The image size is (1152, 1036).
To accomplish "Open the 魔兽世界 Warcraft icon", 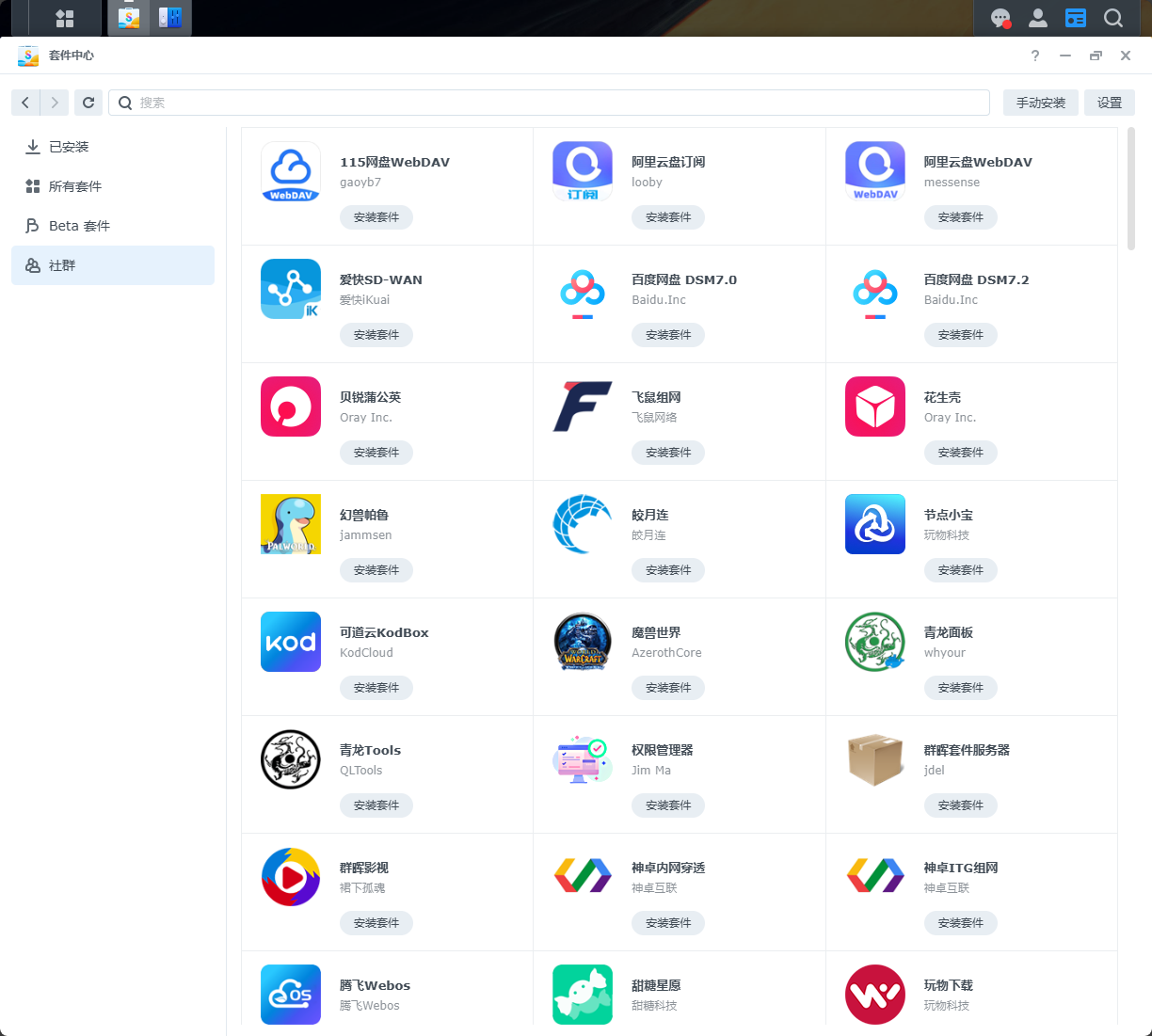I will (x=583, y=642).
